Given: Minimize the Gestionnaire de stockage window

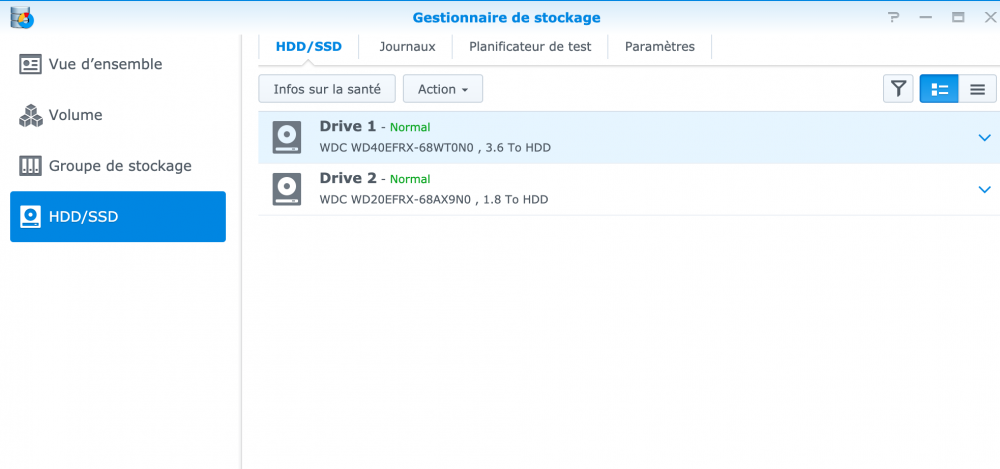Looking at the screenshot, I should 926,17.
